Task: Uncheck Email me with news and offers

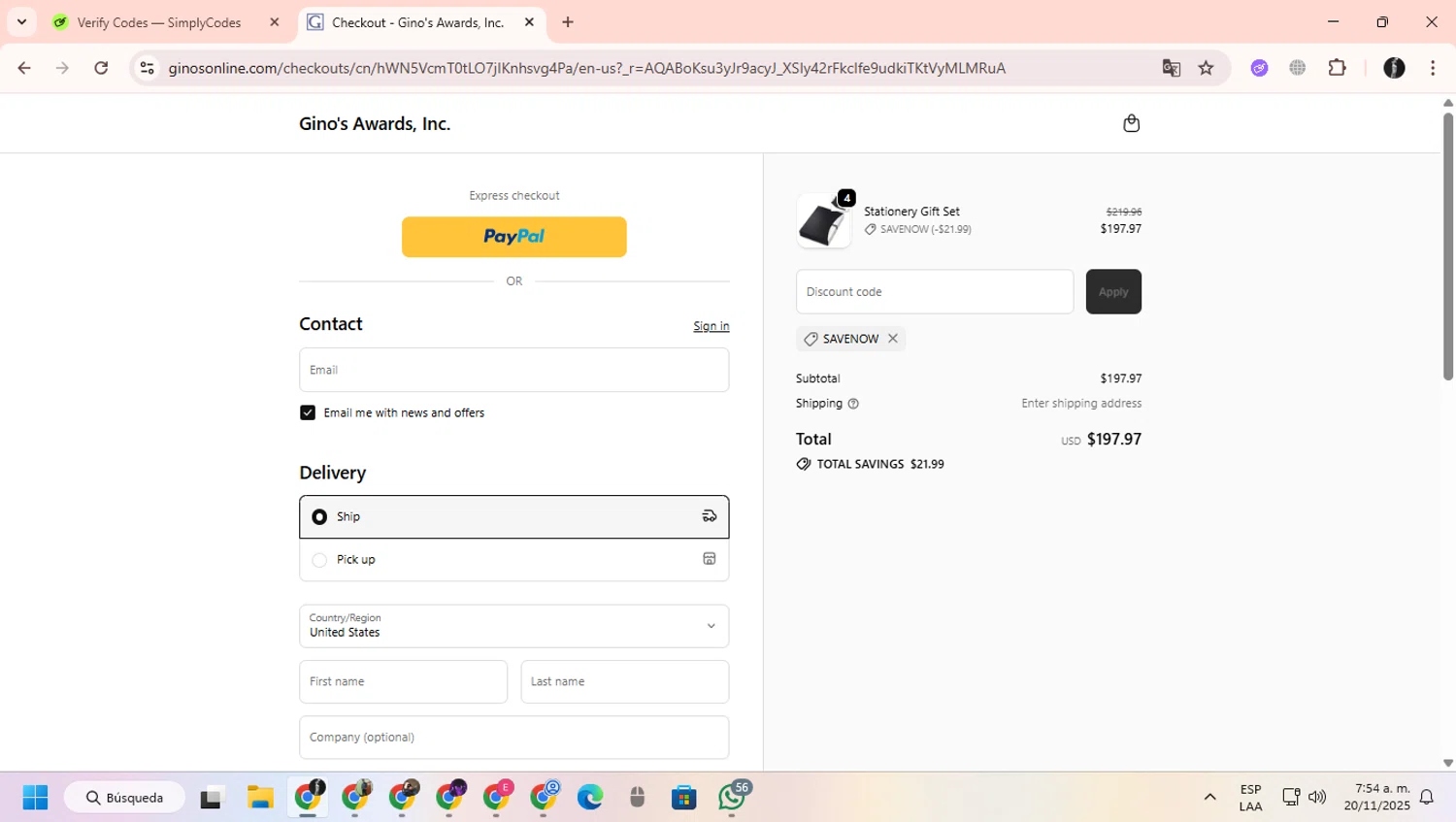Action: point(308,412)
